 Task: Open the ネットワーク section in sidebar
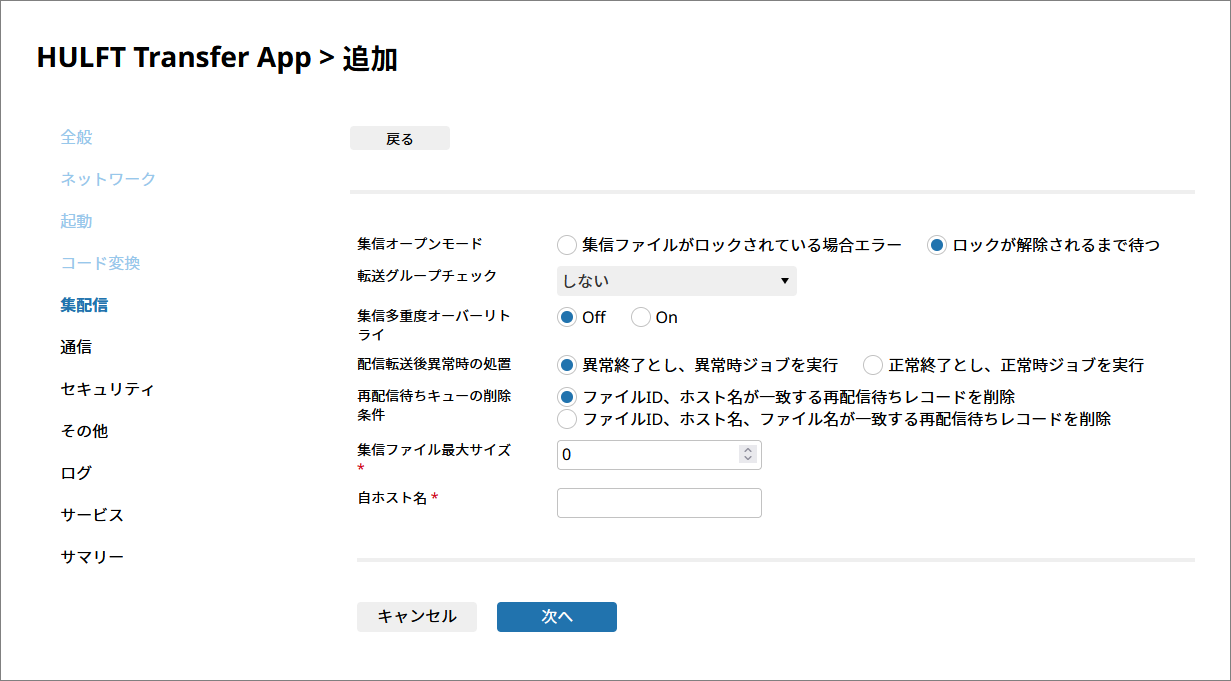[x=108, y=179]
